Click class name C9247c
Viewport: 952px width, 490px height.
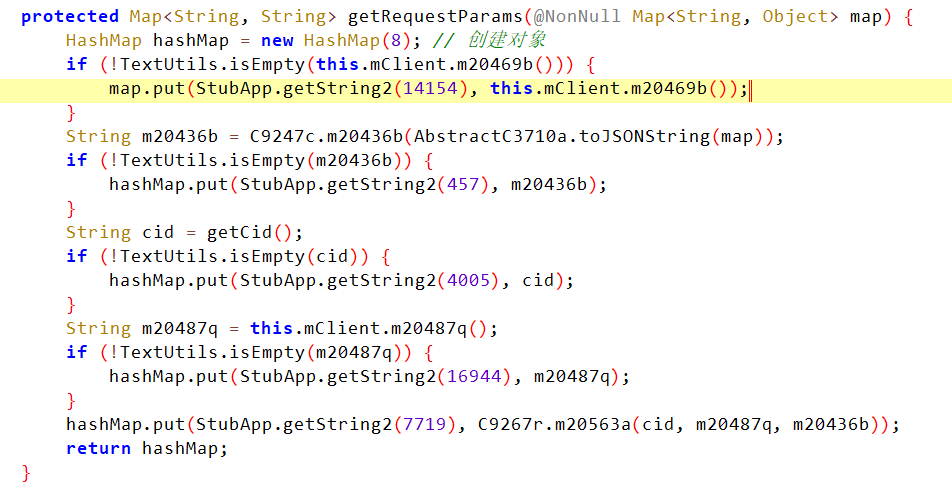click(x=283, y=137)
